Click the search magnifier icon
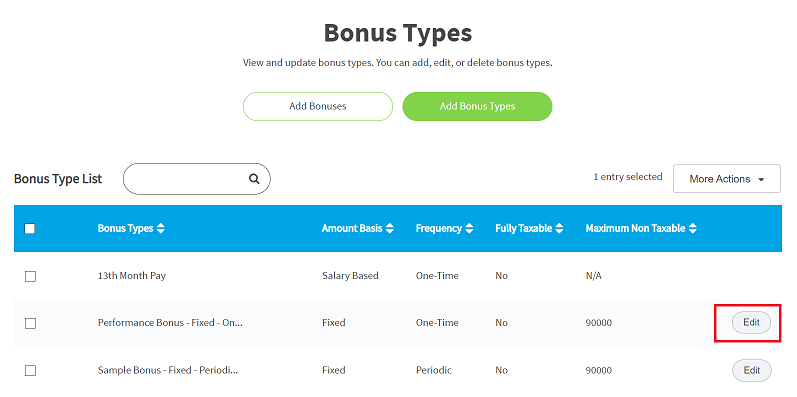Image resolution: width=797 pixels, height=397 pixels. coord(254,179)
